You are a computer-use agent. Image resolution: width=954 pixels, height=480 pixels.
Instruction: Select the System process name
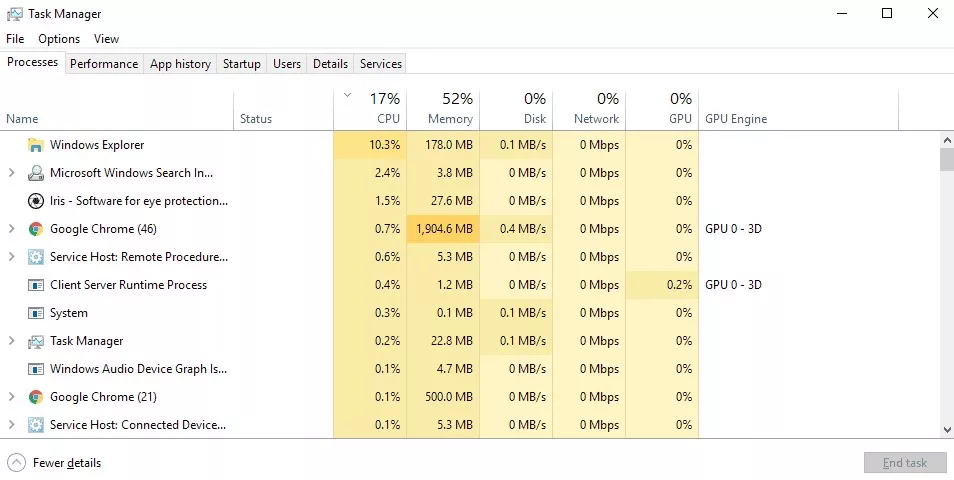(x=69, y=313)
